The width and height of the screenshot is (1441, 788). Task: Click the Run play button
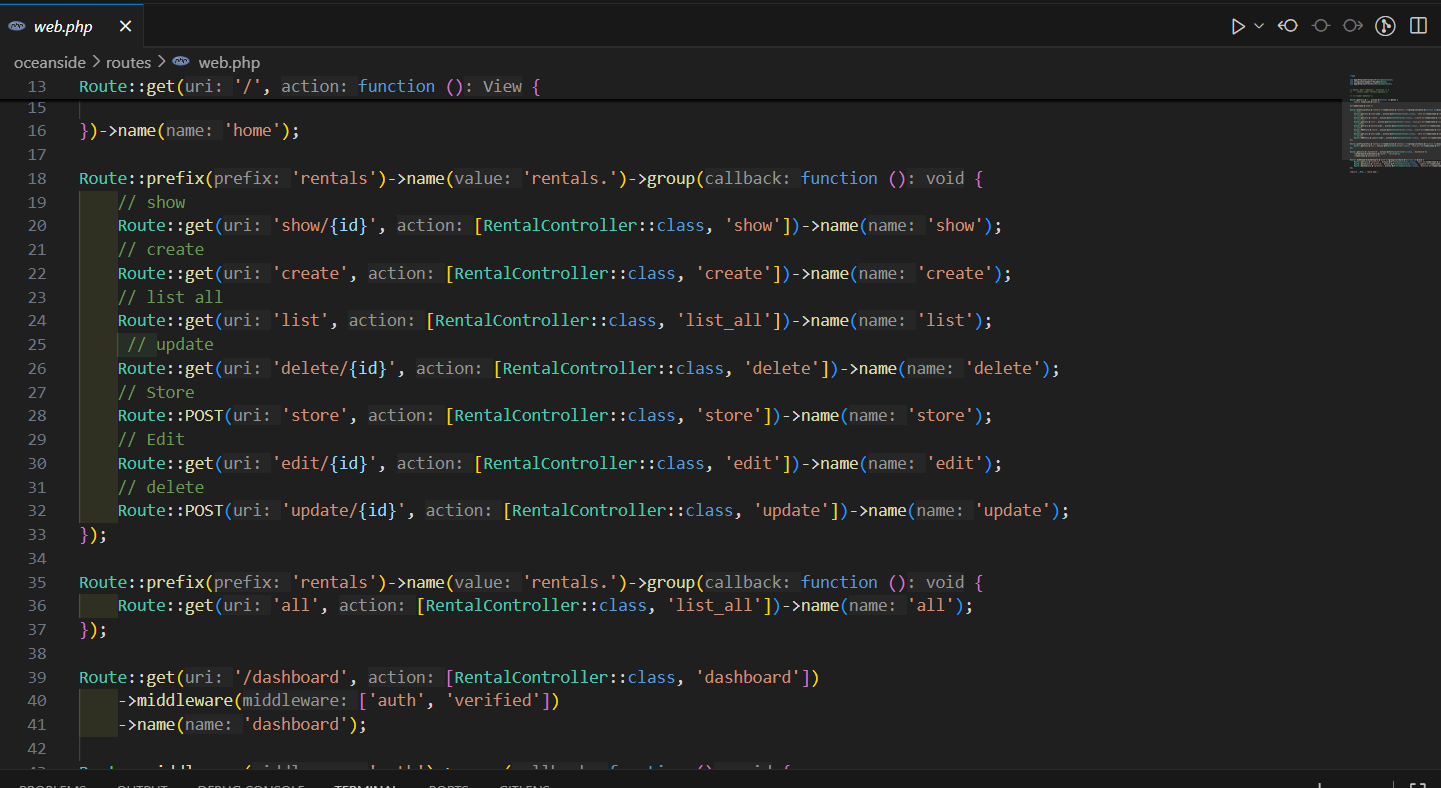[x=1238, y=26]
